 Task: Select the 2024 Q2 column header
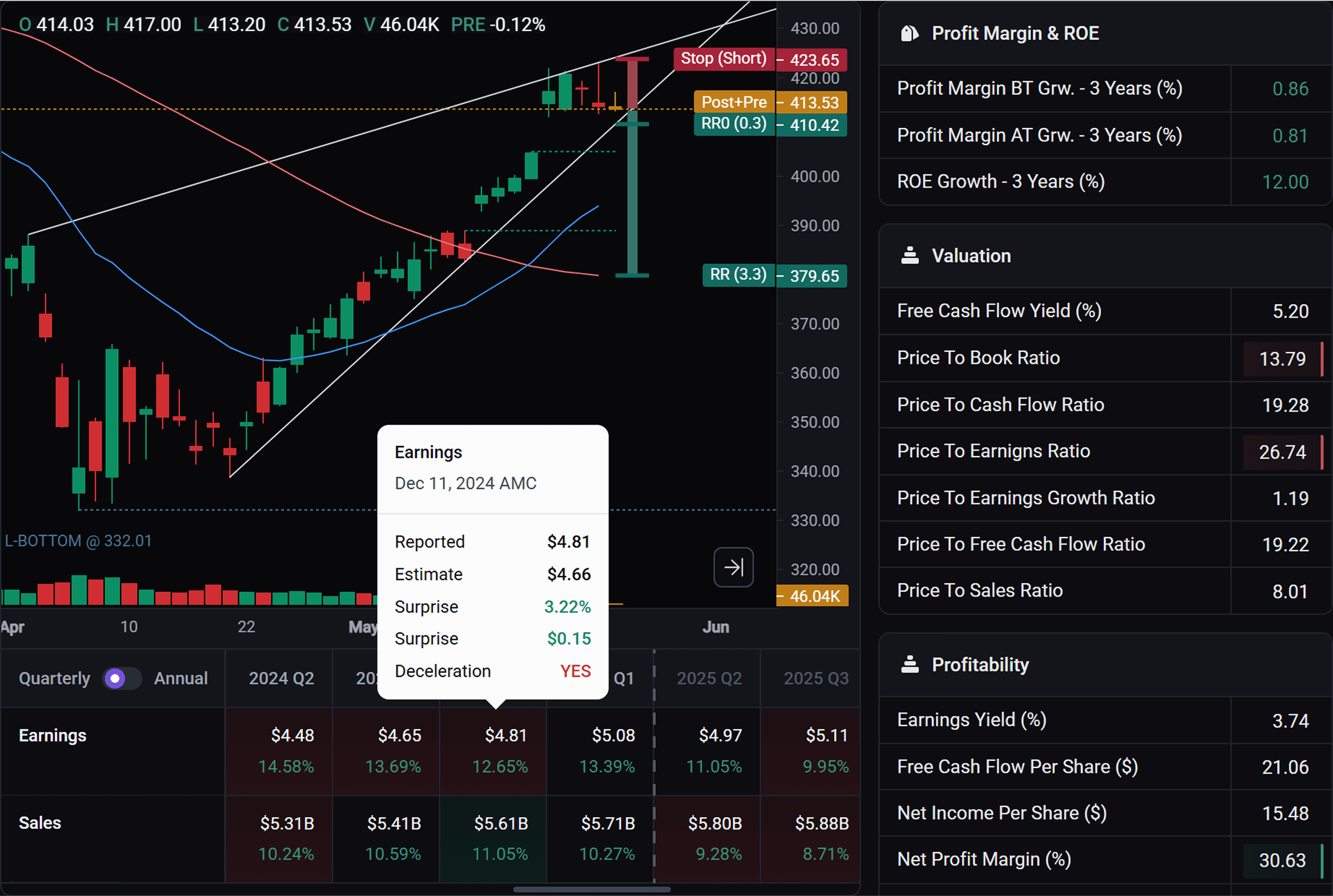point(280,678)
